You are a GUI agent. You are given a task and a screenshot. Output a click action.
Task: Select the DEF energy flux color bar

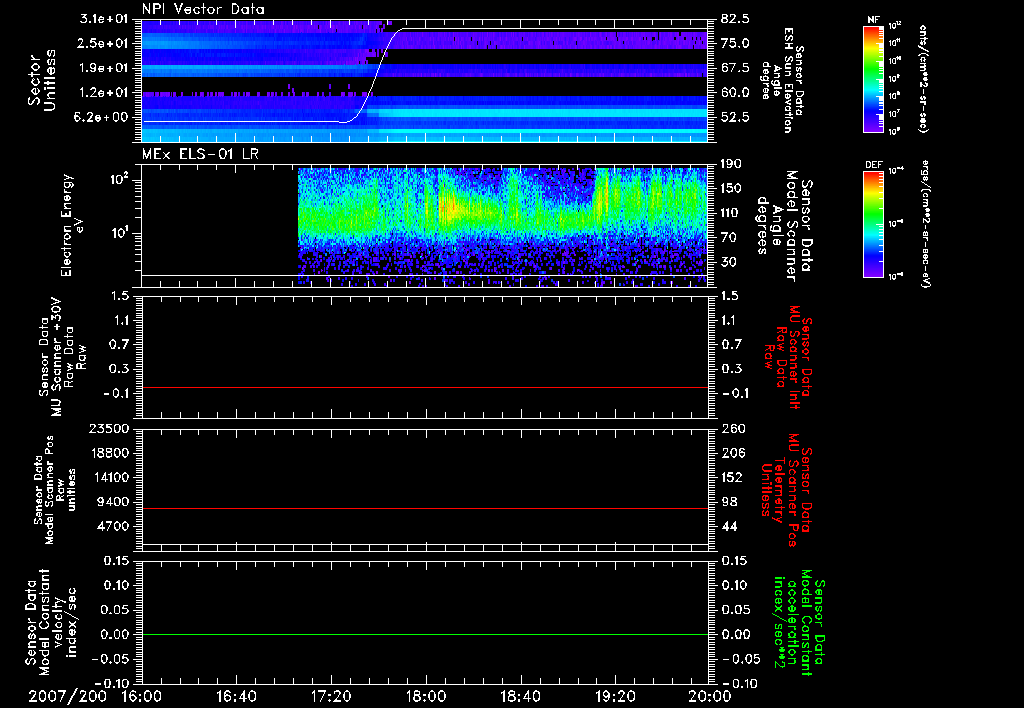tap(873, 224)
